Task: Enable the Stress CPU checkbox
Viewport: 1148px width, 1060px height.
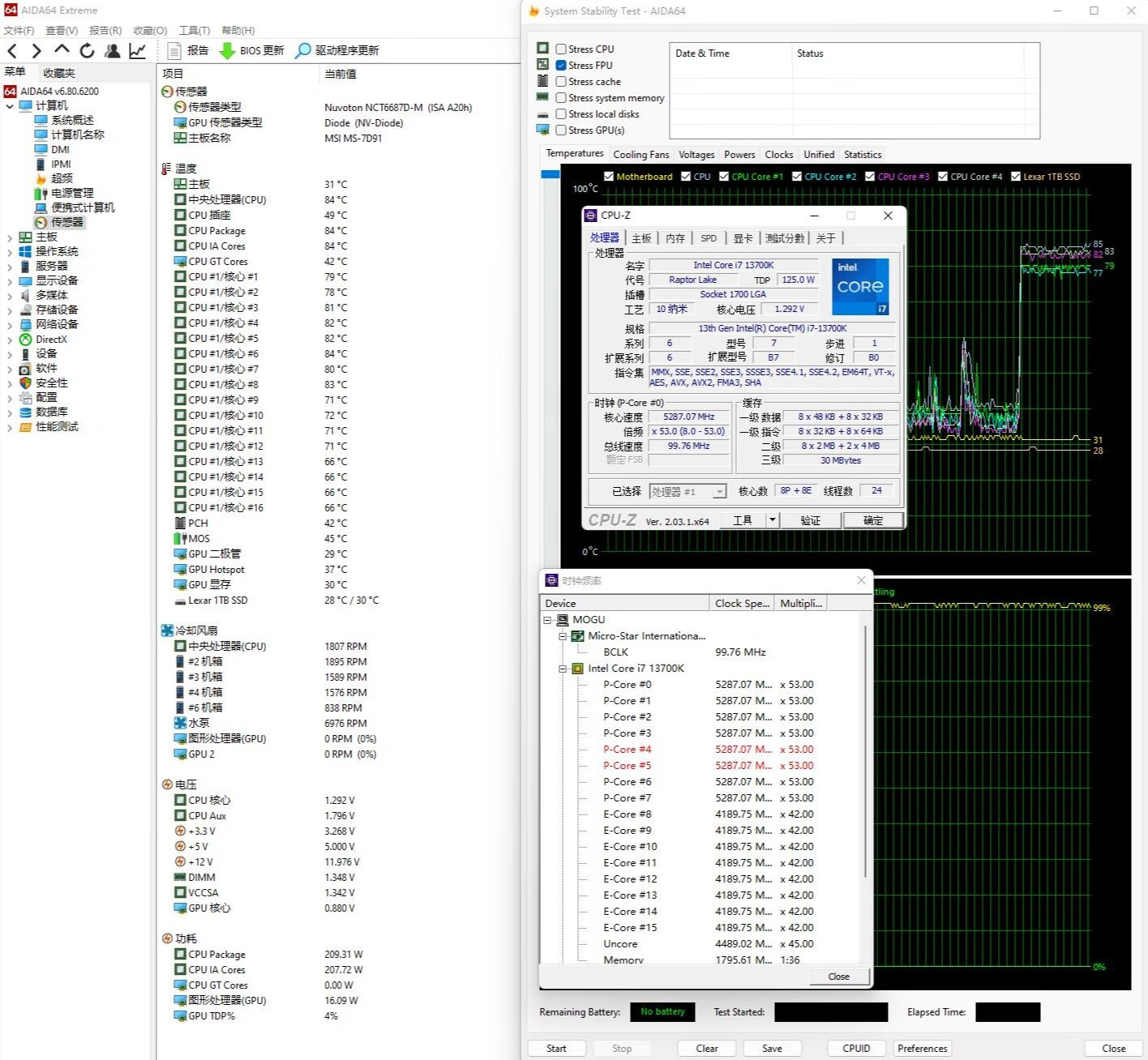Action: [561, 49]
